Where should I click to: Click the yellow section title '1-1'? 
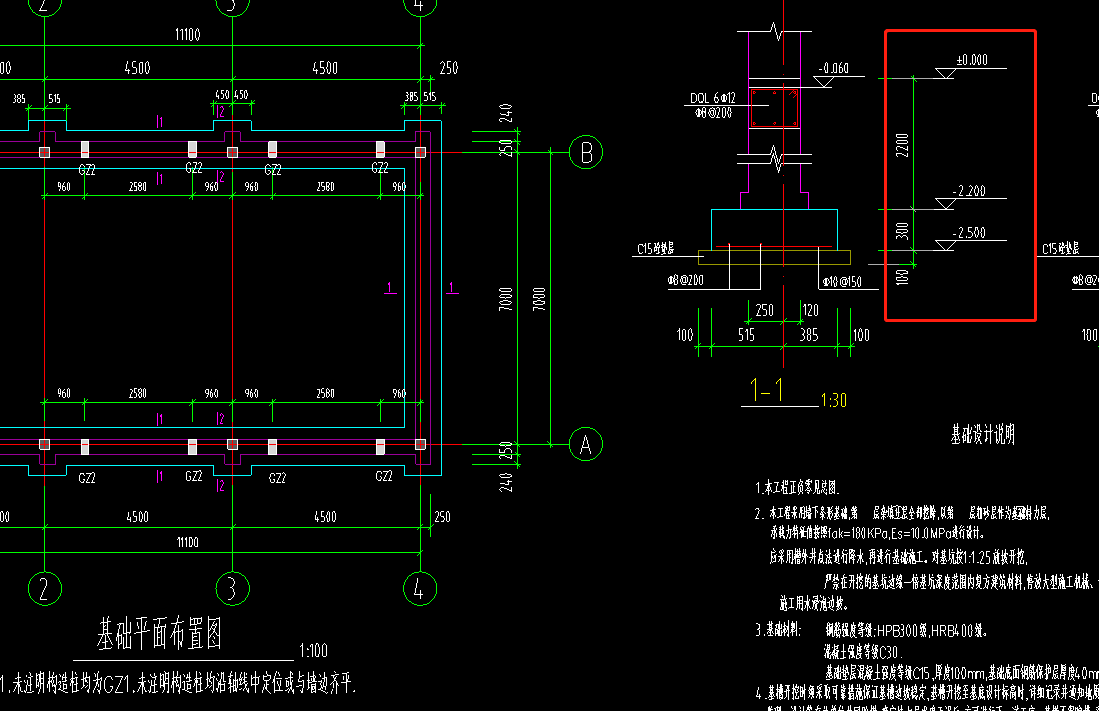coord(767,390)
